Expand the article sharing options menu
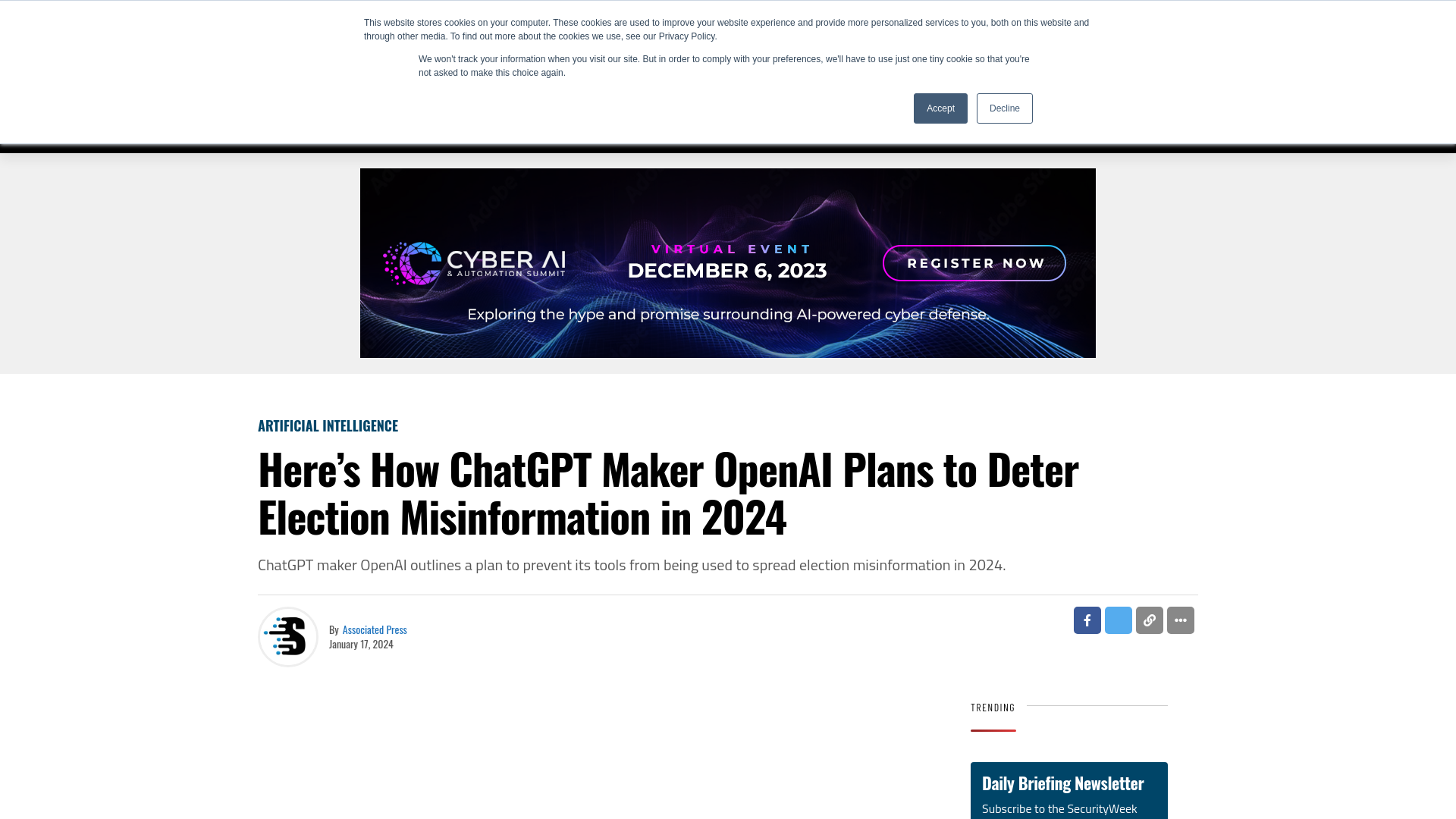 pos(1181,620)
